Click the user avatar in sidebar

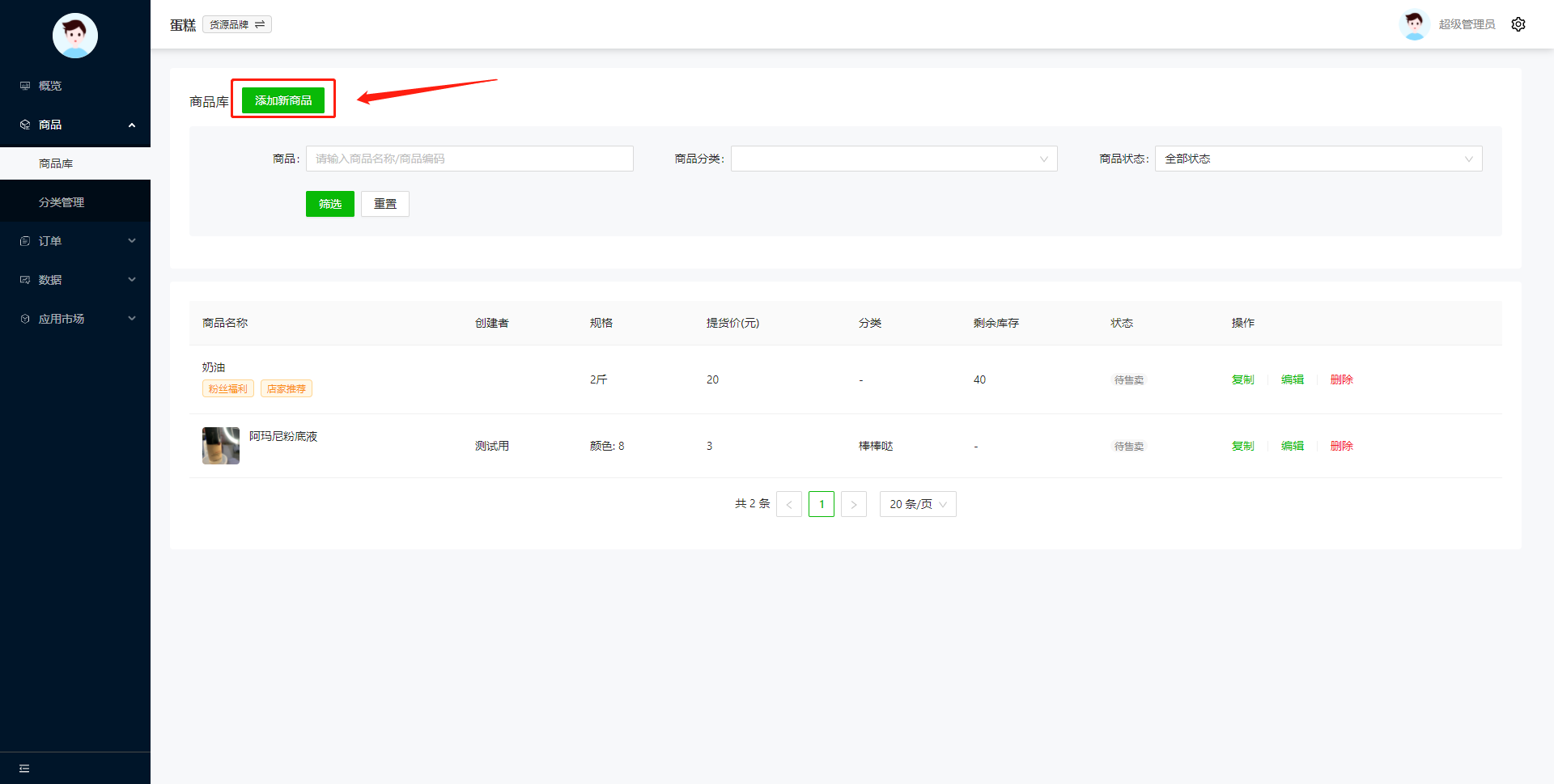click(75, 36)
